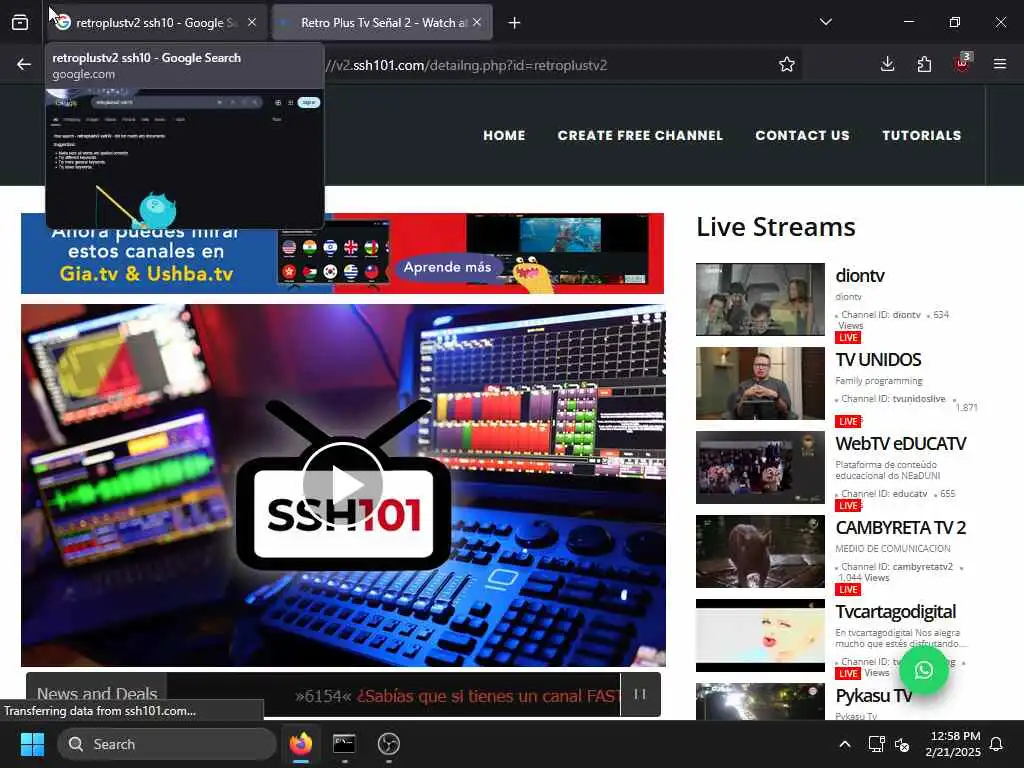Image resolution: width=1024 pixels, height=768 pixels.
Task: Open the WebTV eDUCATV title link
Action: tap(901, 443)
